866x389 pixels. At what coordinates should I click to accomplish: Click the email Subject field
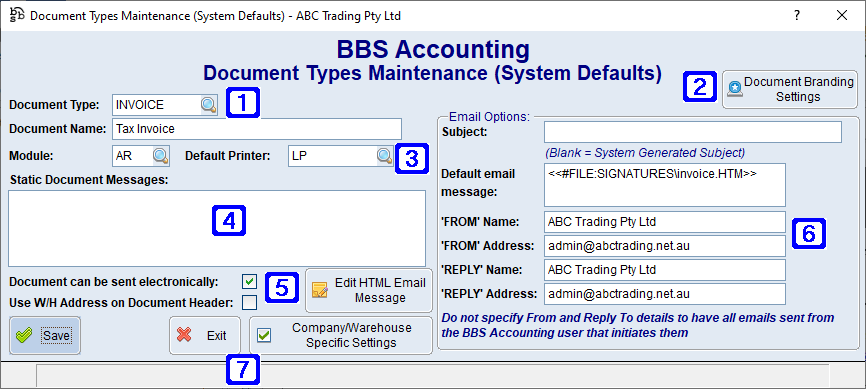click(693, 132)
